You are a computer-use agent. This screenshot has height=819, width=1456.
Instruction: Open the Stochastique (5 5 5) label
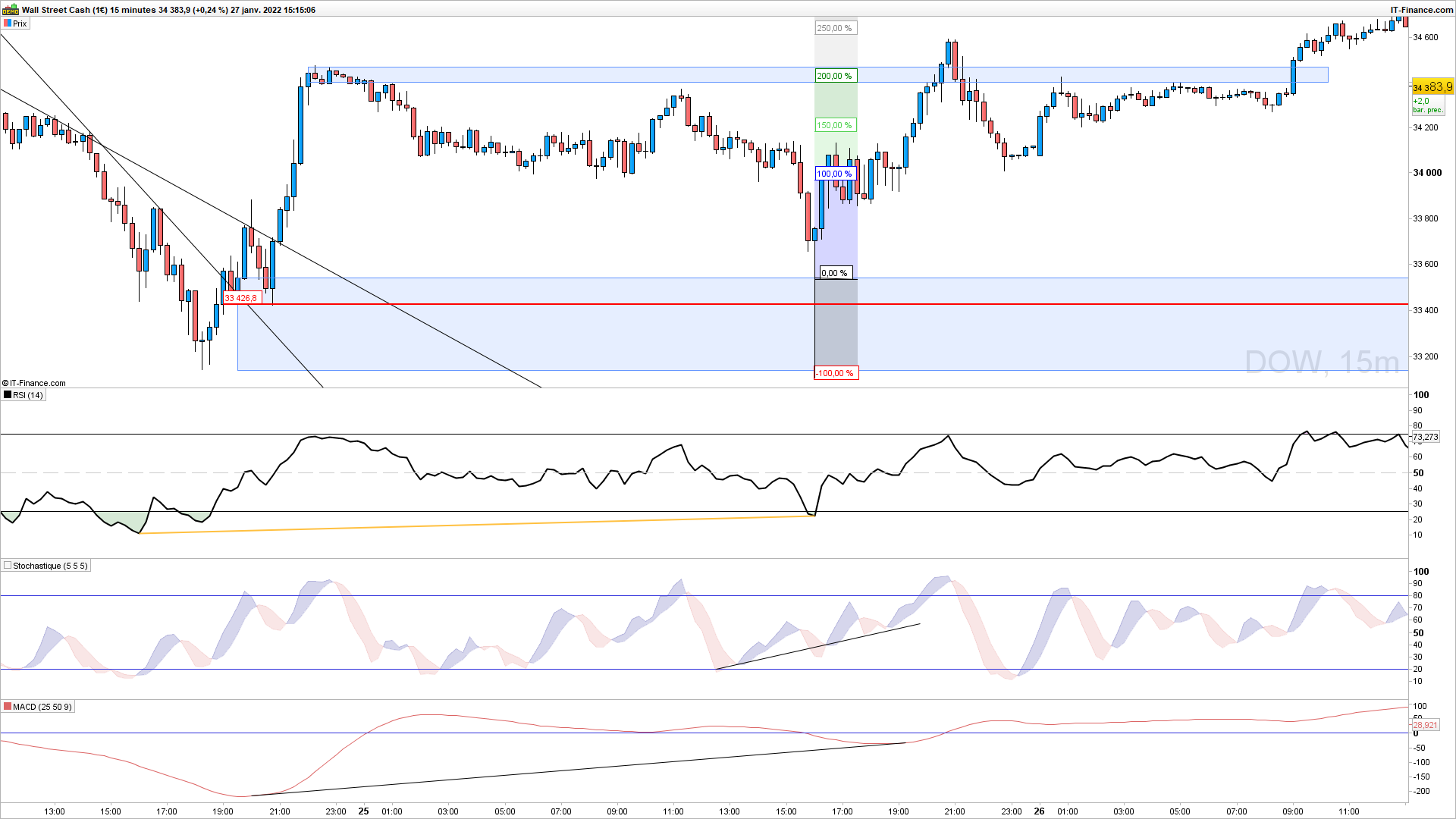tap(50, 566)
